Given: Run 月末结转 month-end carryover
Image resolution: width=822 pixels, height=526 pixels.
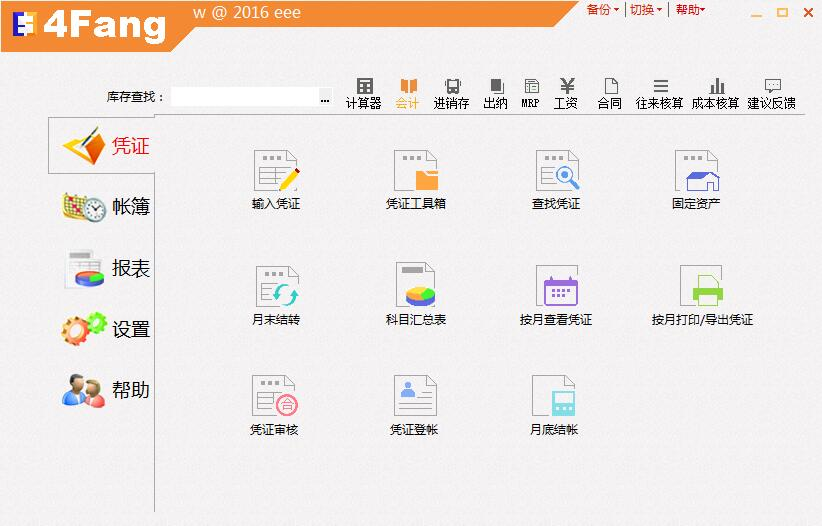Looking at the screenshot, I should click(x=276, y=295).
